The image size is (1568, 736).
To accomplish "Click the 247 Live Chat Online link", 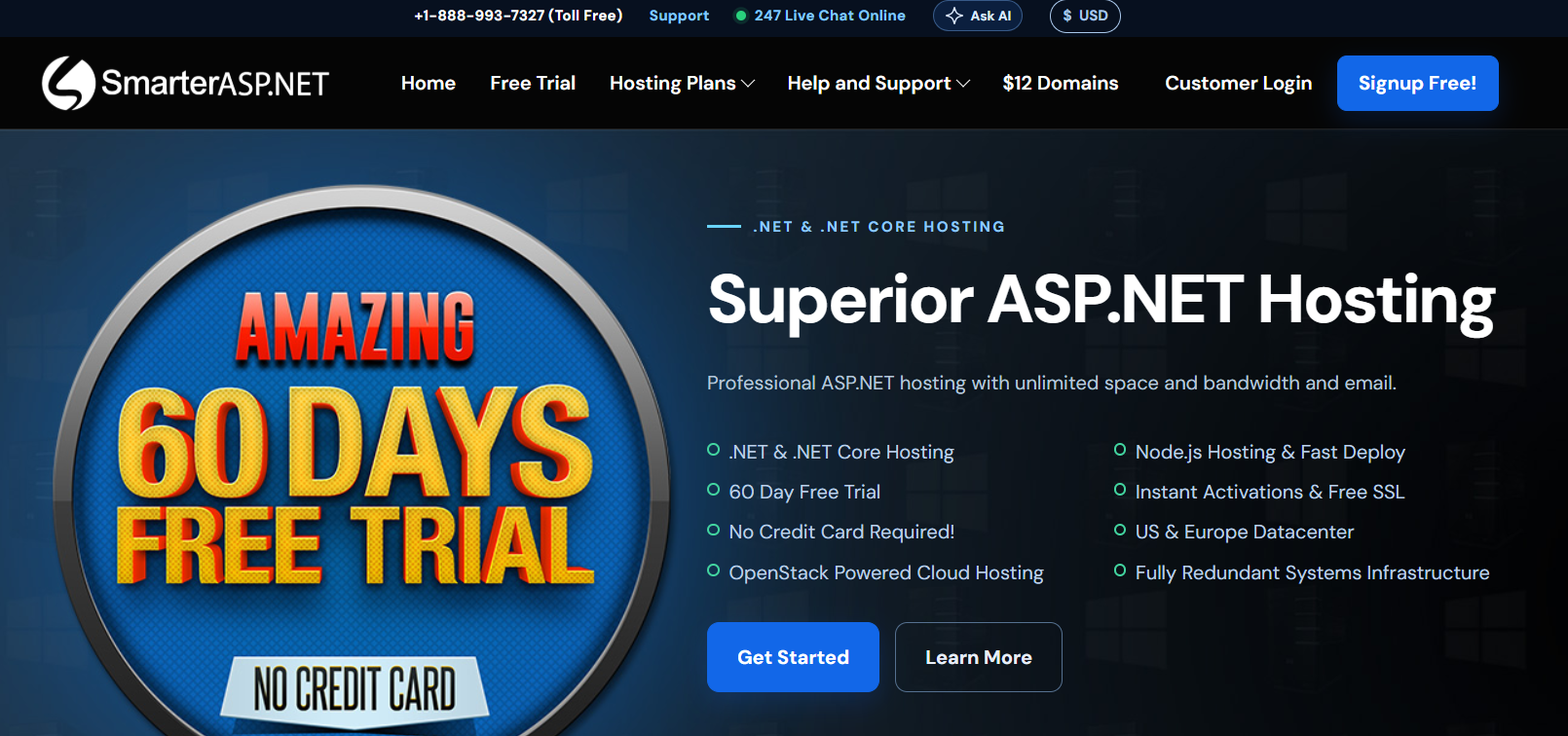I will [x=830, y=16].
